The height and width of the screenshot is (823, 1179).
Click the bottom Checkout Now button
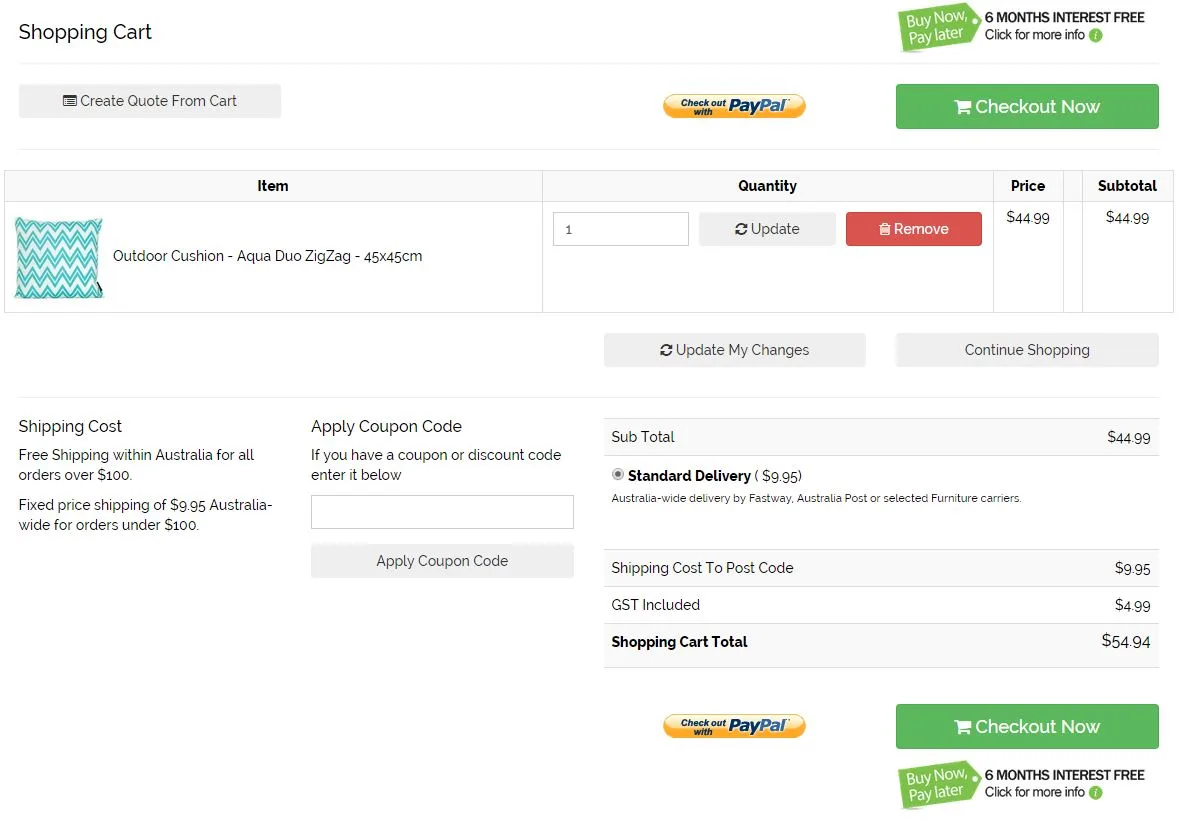click(1026, 727)
